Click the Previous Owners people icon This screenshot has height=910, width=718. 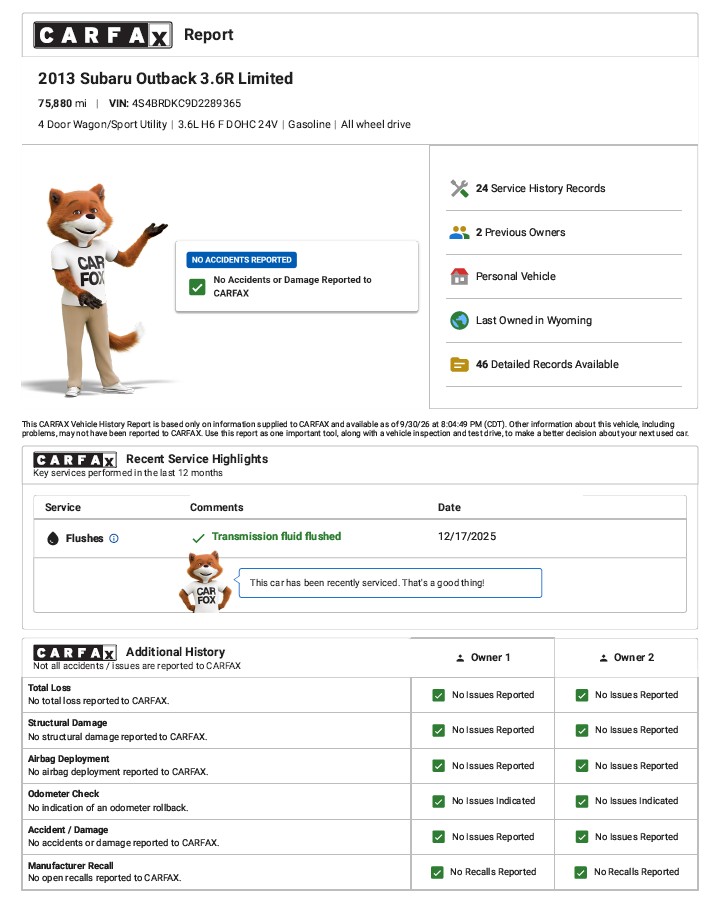pyautogui.click(x=459, y=233)
